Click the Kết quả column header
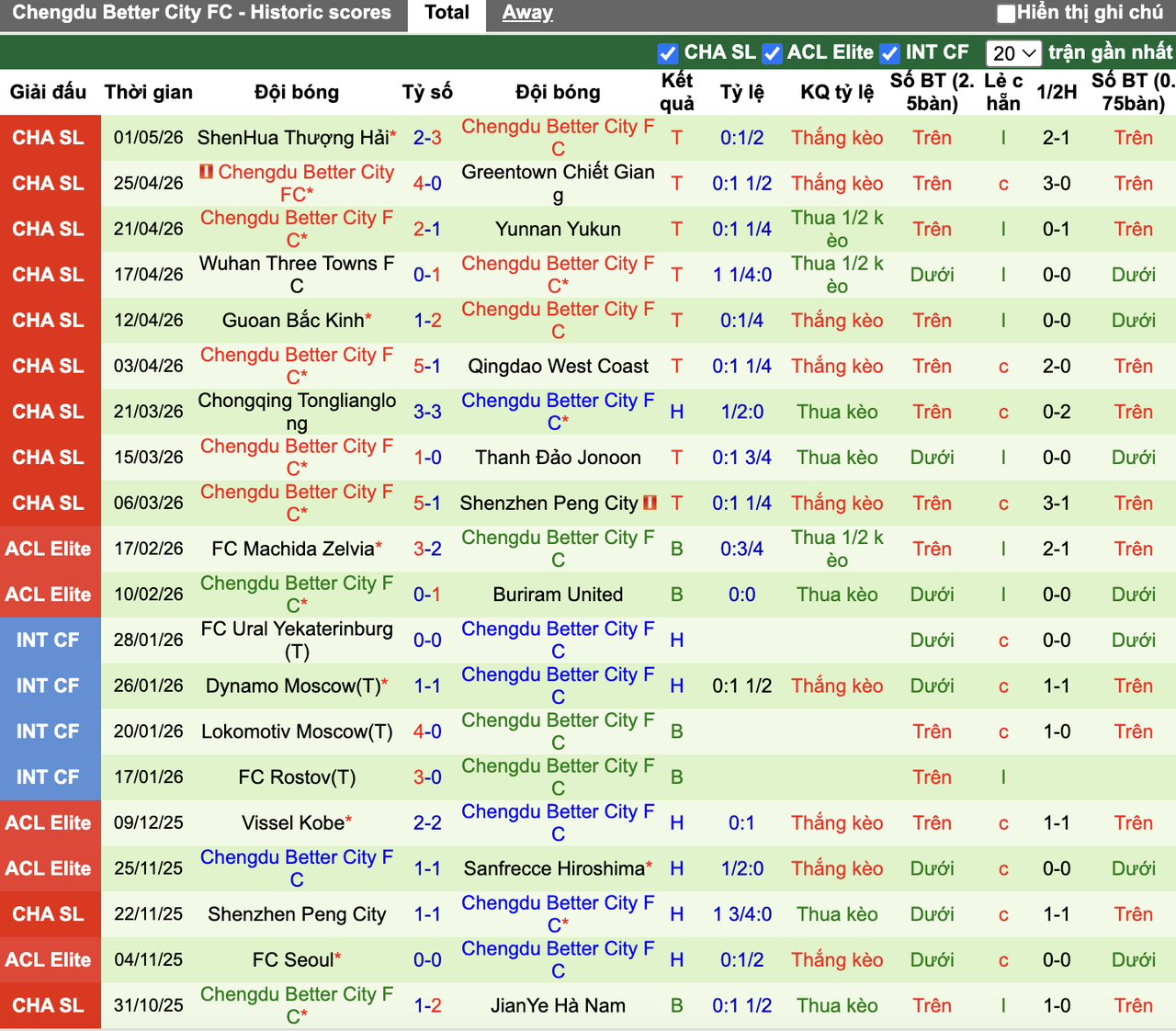Screen dimensions: 1176x1031 click(x=677, y=92)
